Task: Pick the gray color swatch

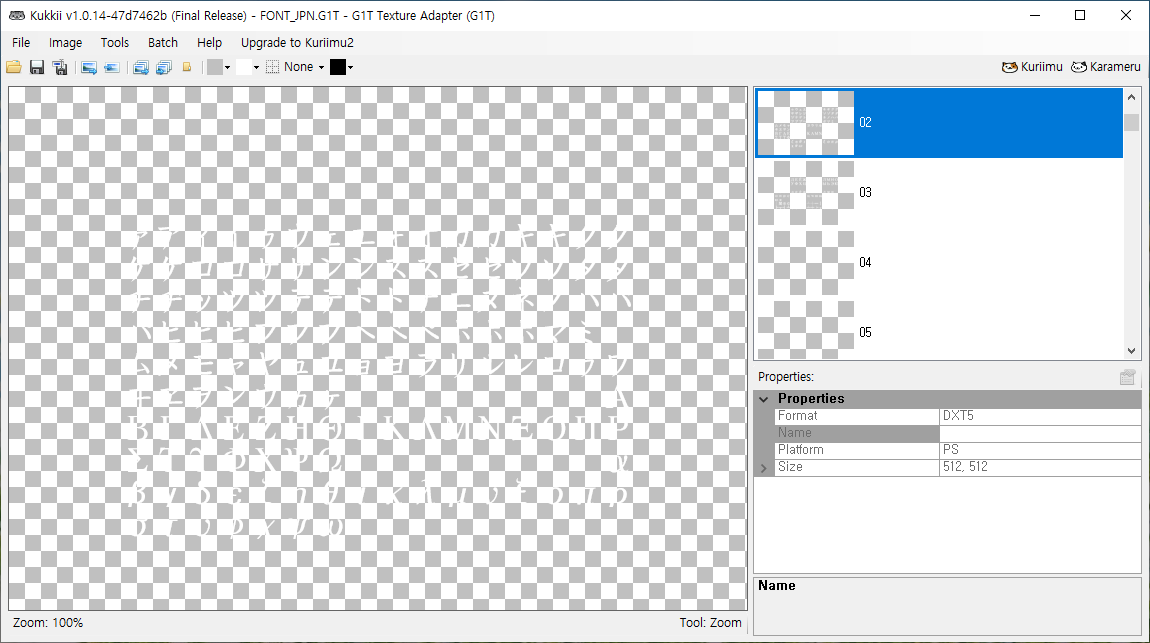Action: (x=215, y=67)
